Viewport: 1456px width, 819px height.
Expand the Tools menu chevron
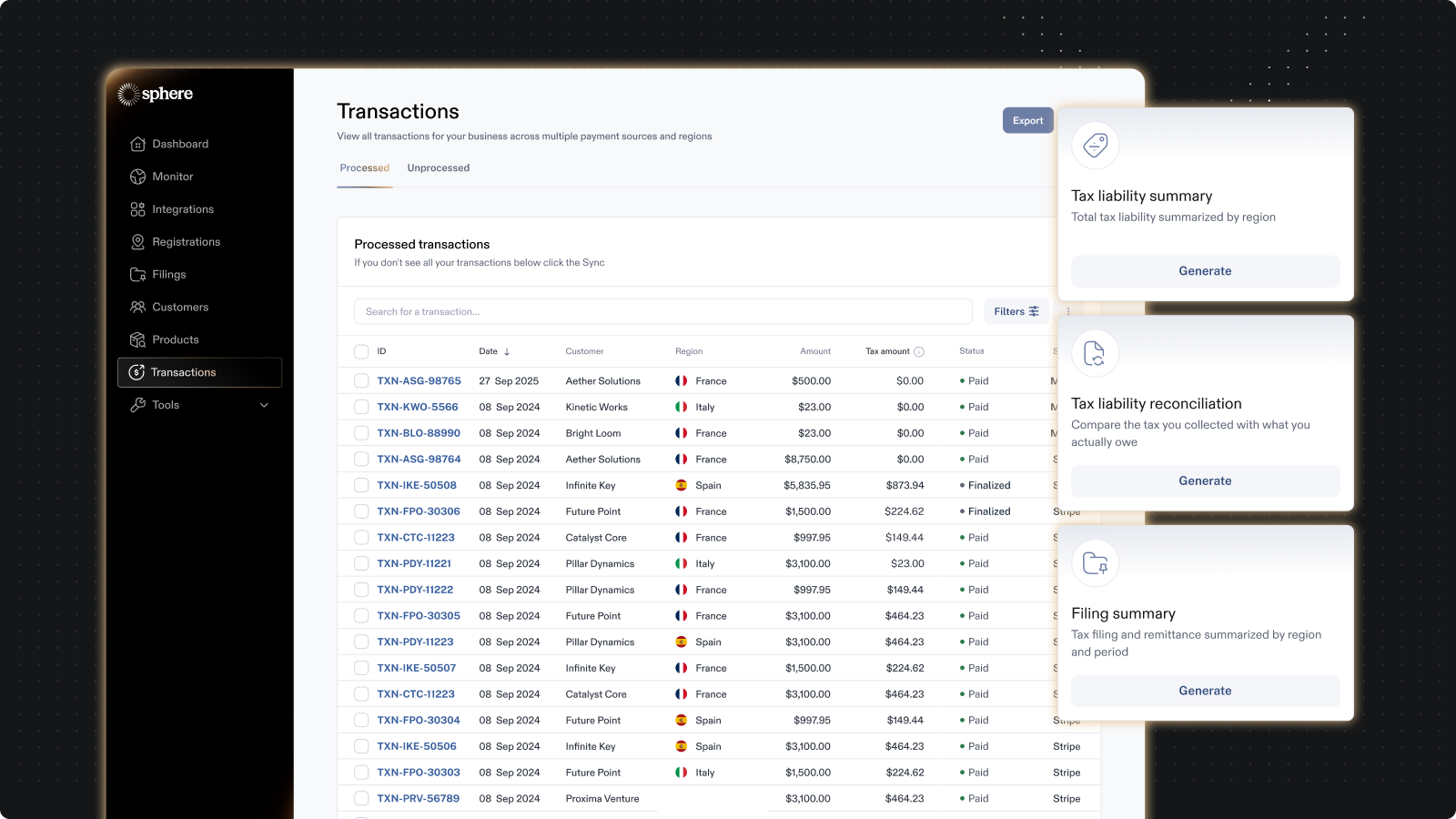[x=265, y=405]
